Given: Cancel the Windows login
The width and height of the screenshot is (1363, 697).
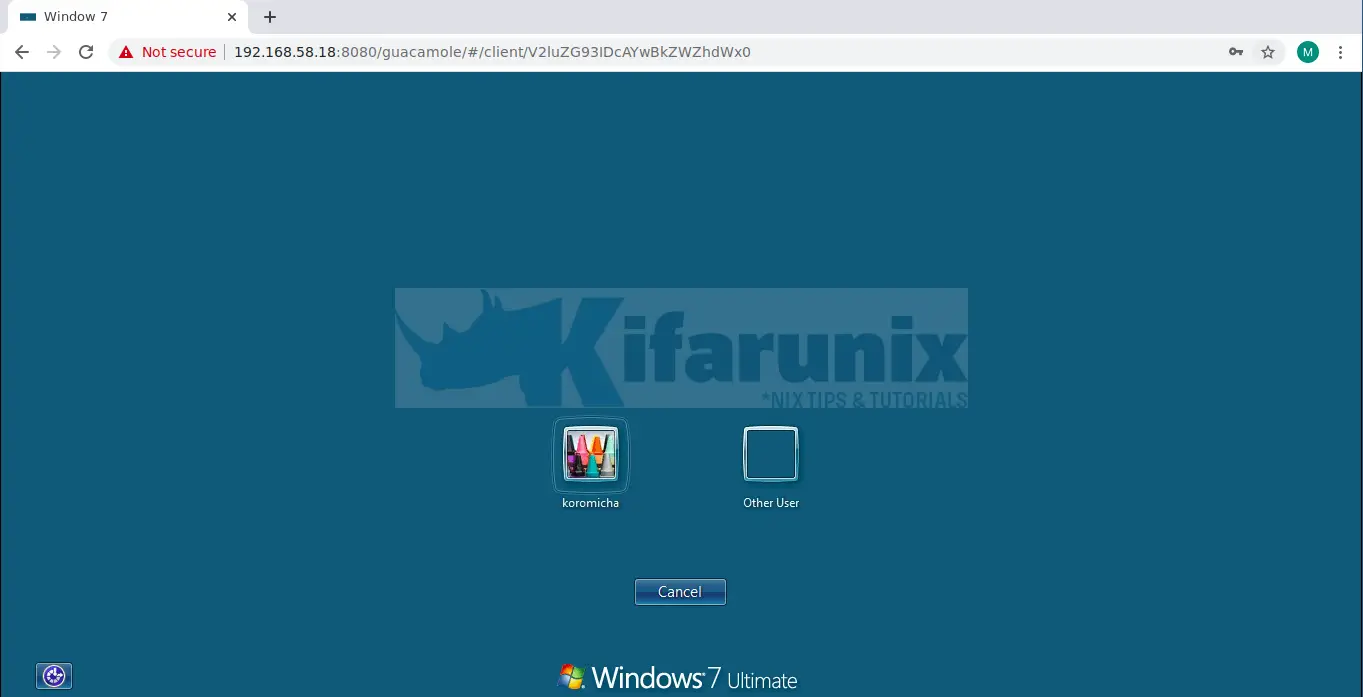Looking at the screenshot, I should pos(680,591).
